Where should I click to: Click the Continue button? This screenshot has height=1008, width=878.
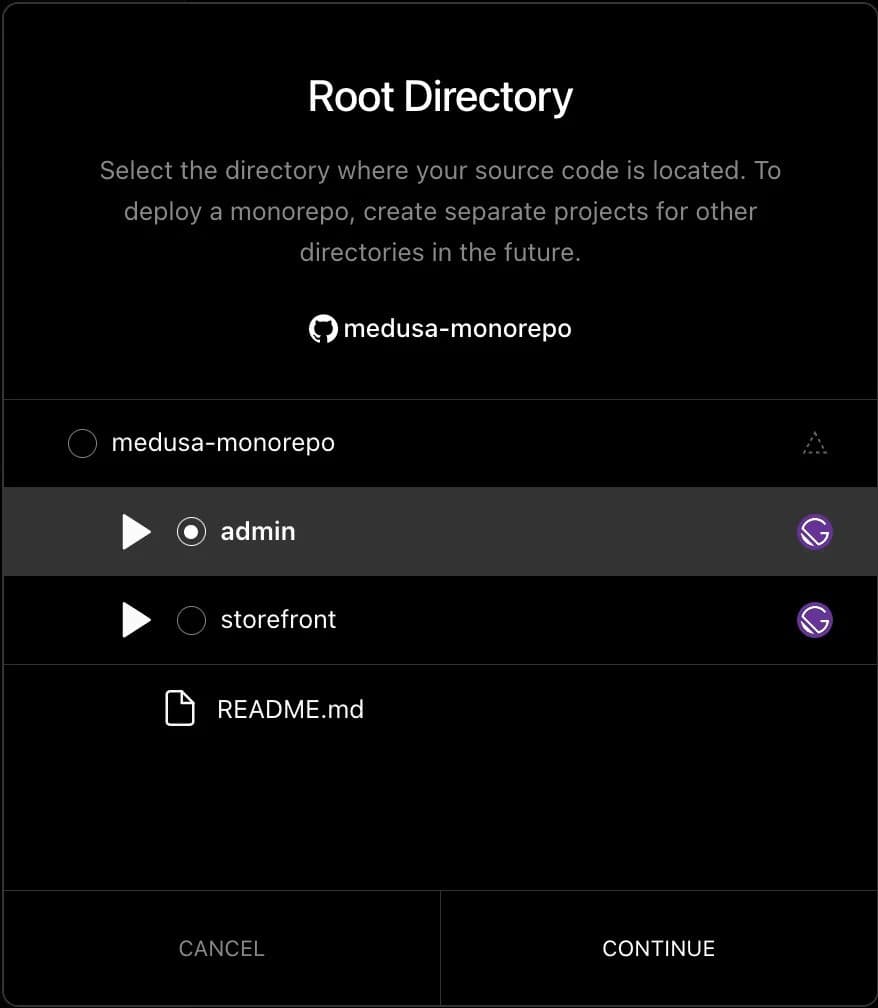(659, 948)
